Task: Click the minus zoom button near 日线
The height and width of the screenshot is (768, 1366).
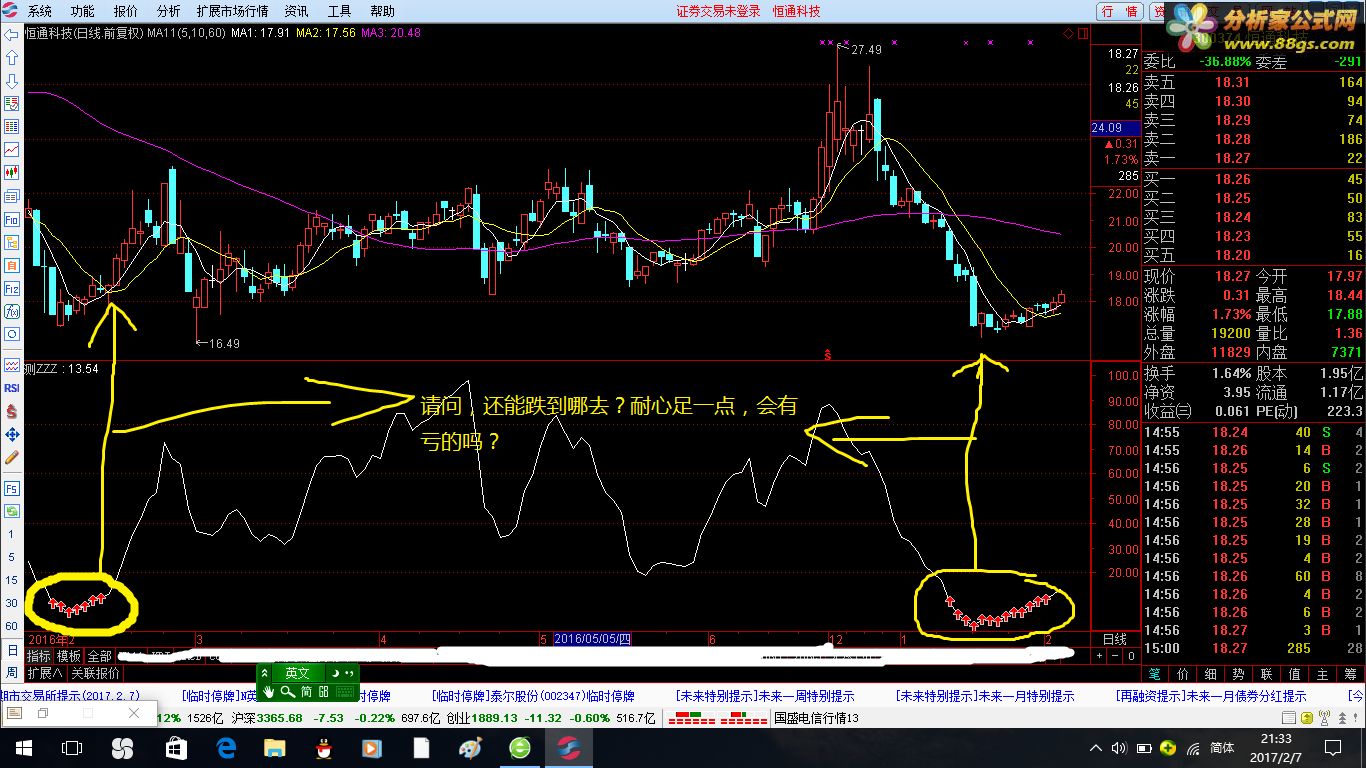Action: [1115, 657]
